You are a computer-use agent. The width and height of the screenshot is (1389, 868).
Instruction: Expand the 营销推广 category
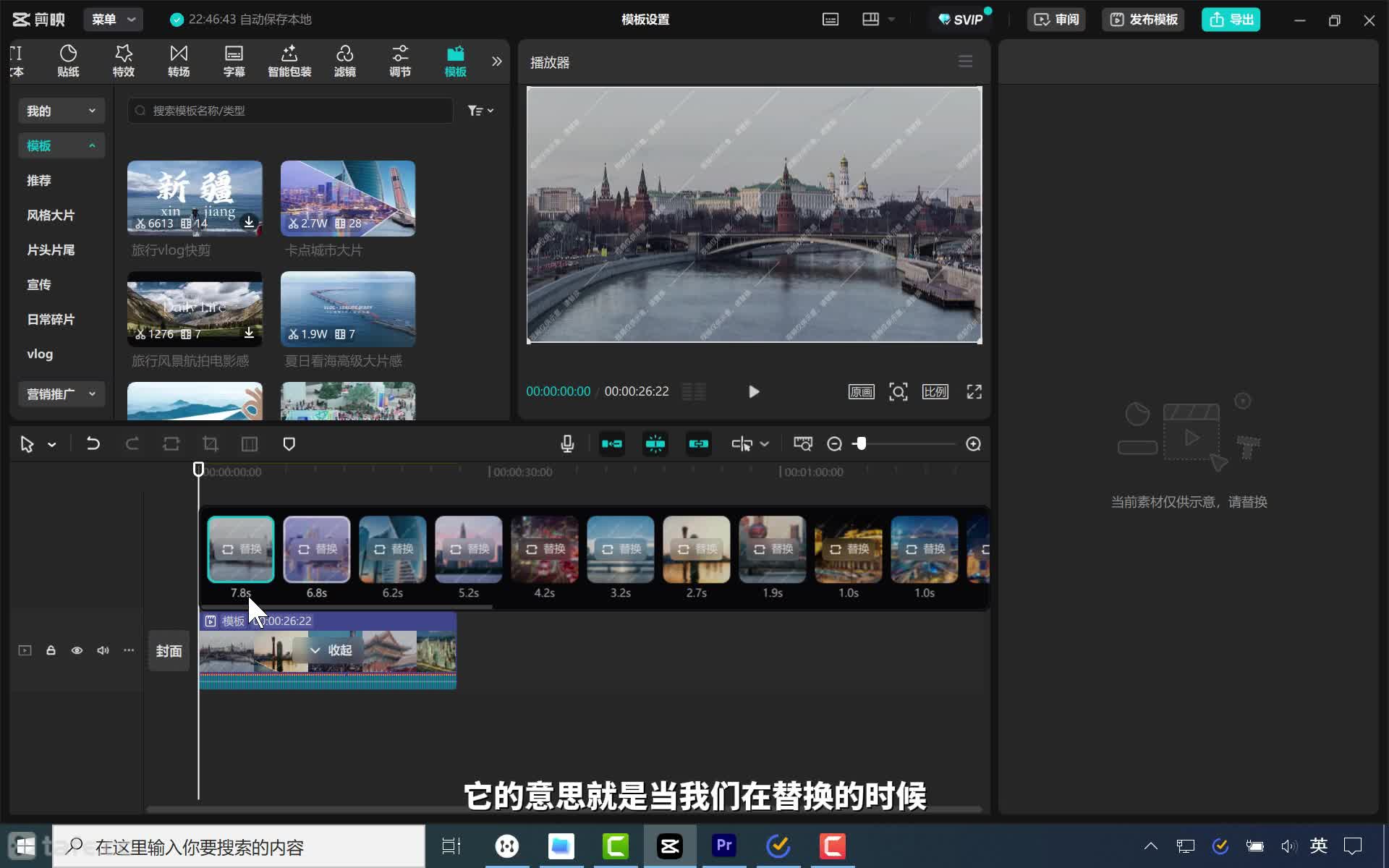coord(61,394)
